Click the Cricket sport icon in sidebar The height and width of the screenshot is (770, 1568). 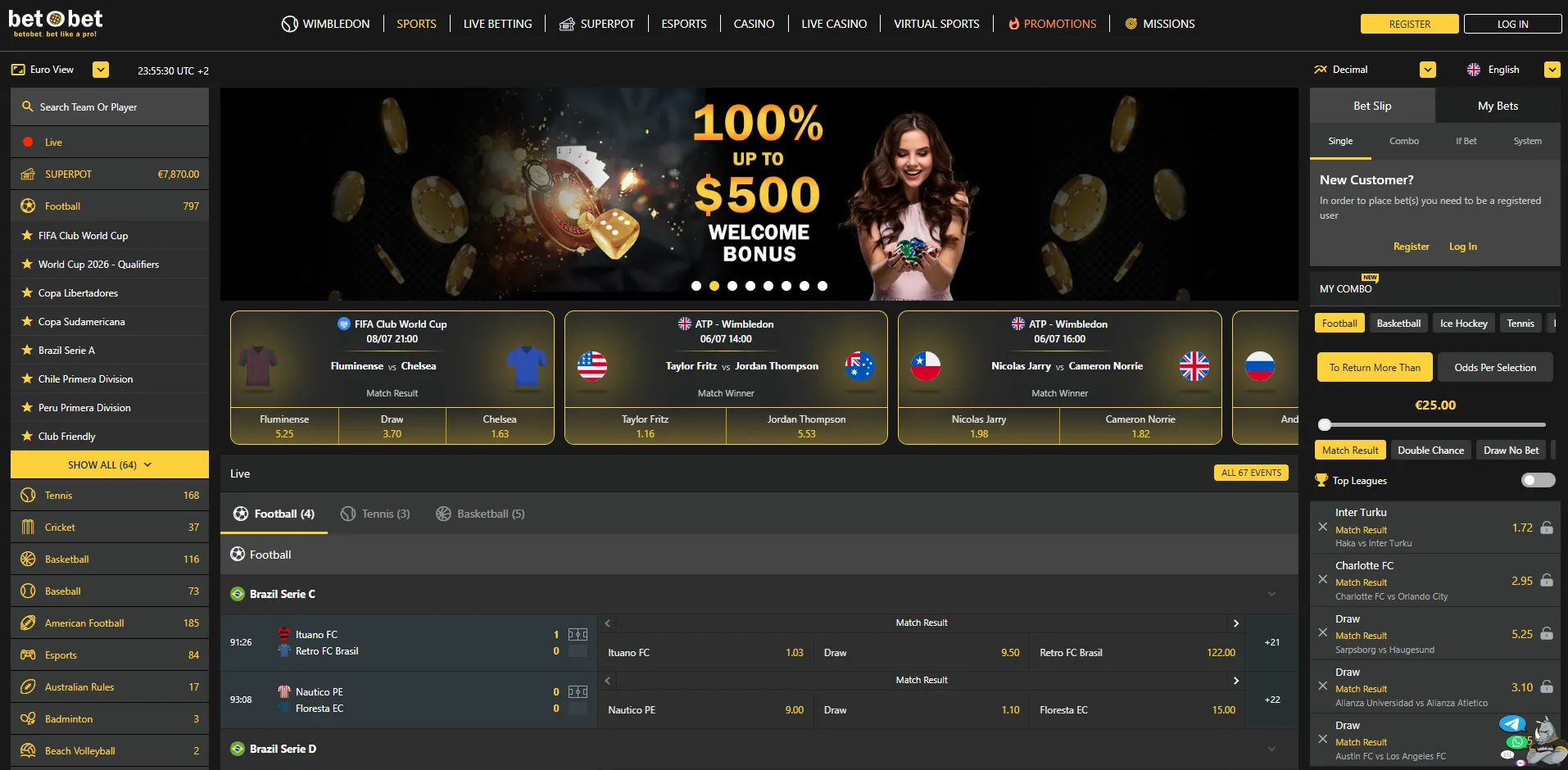[28, 527]
